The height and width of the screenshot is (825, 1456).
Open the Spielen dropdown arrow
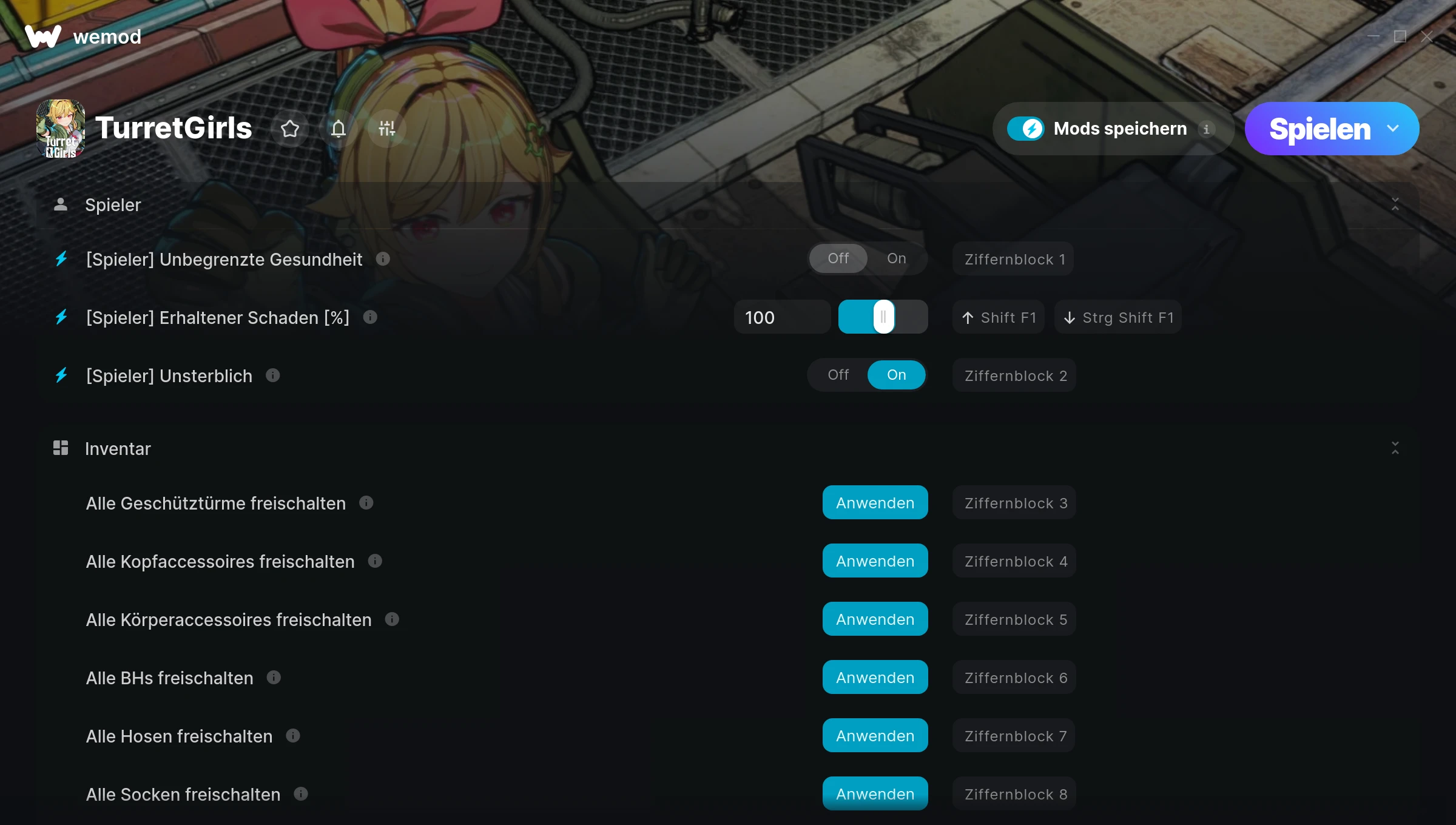tap(1393, 129)
